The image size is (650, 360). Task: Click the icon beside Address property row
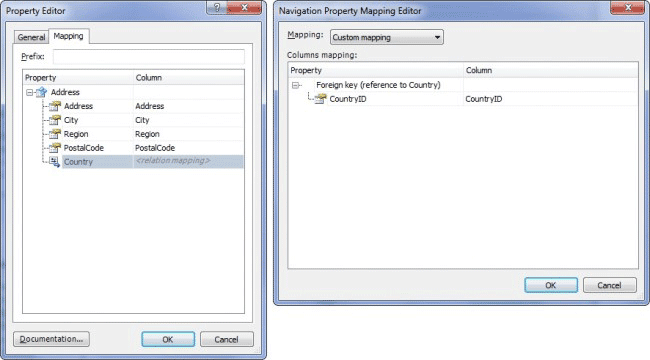pos(55,106)
